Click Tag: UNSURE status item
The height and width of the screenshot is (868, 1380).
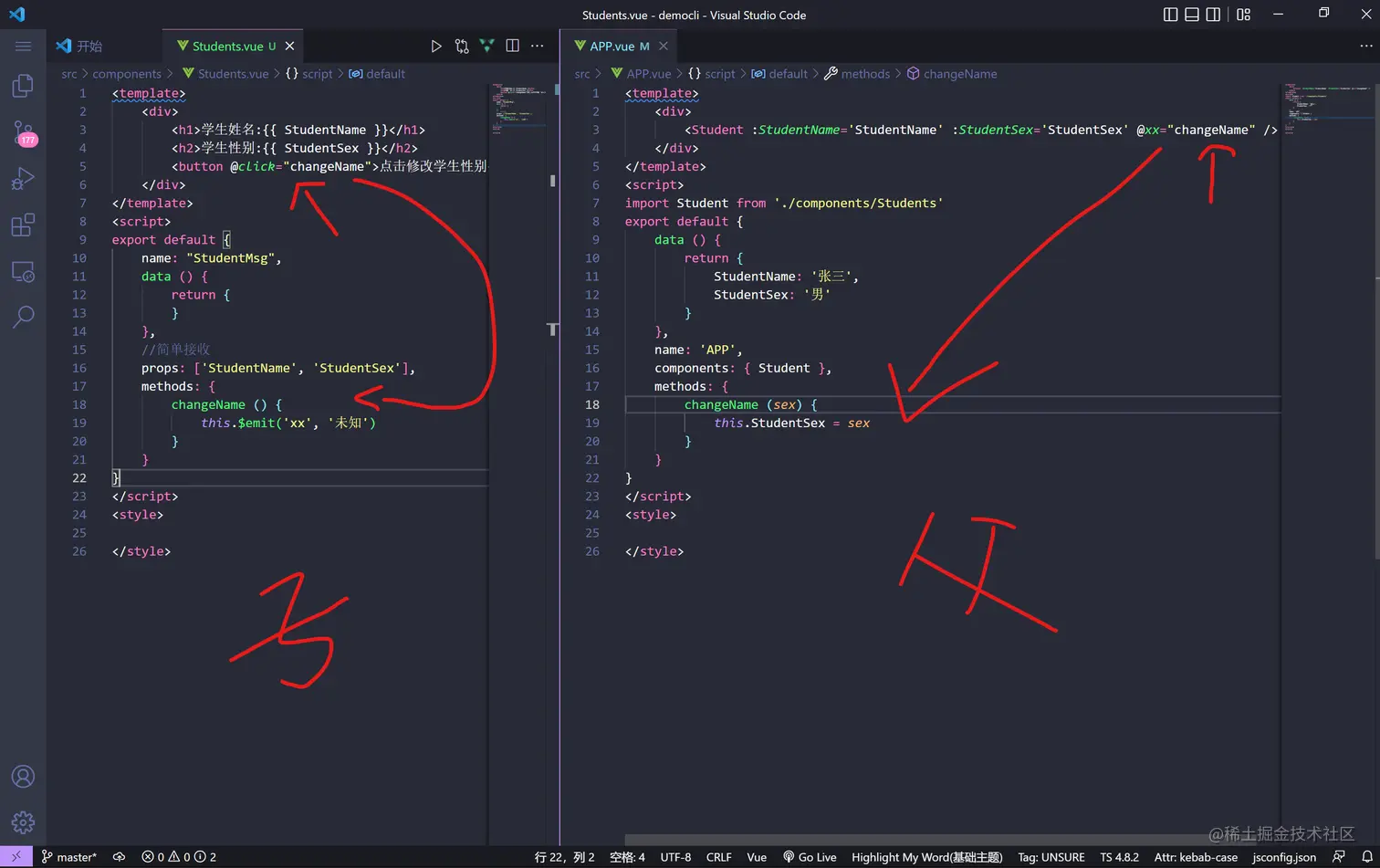(x=1051, y=857)
